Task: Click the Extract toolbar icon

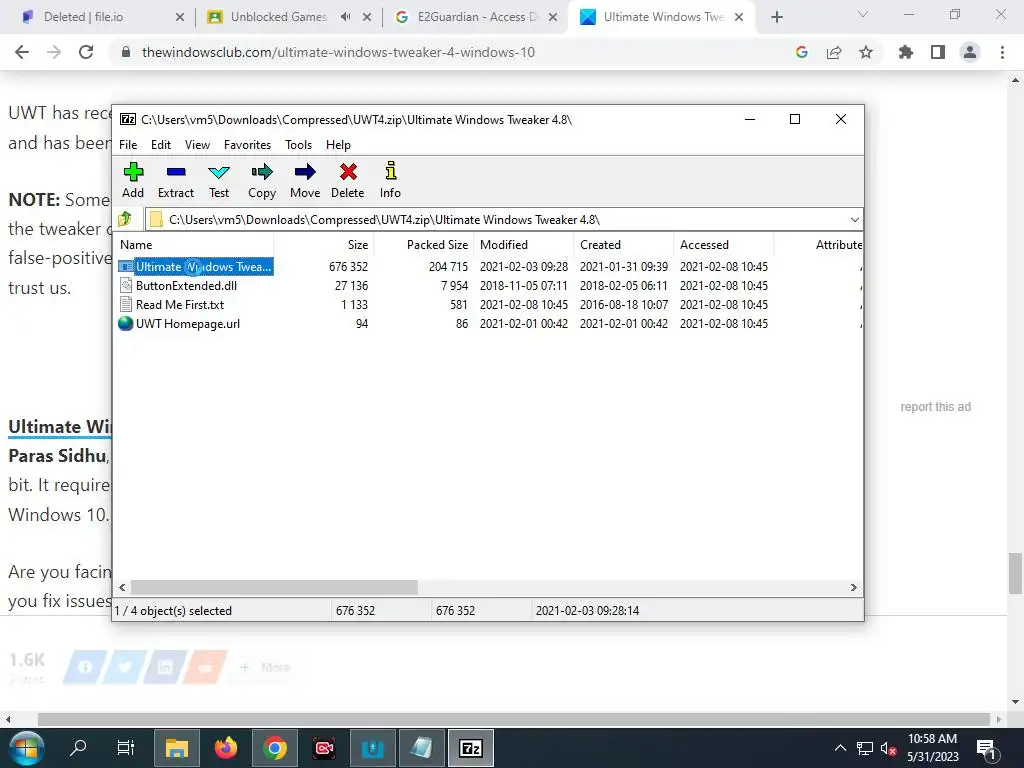Action: point(176,180)
